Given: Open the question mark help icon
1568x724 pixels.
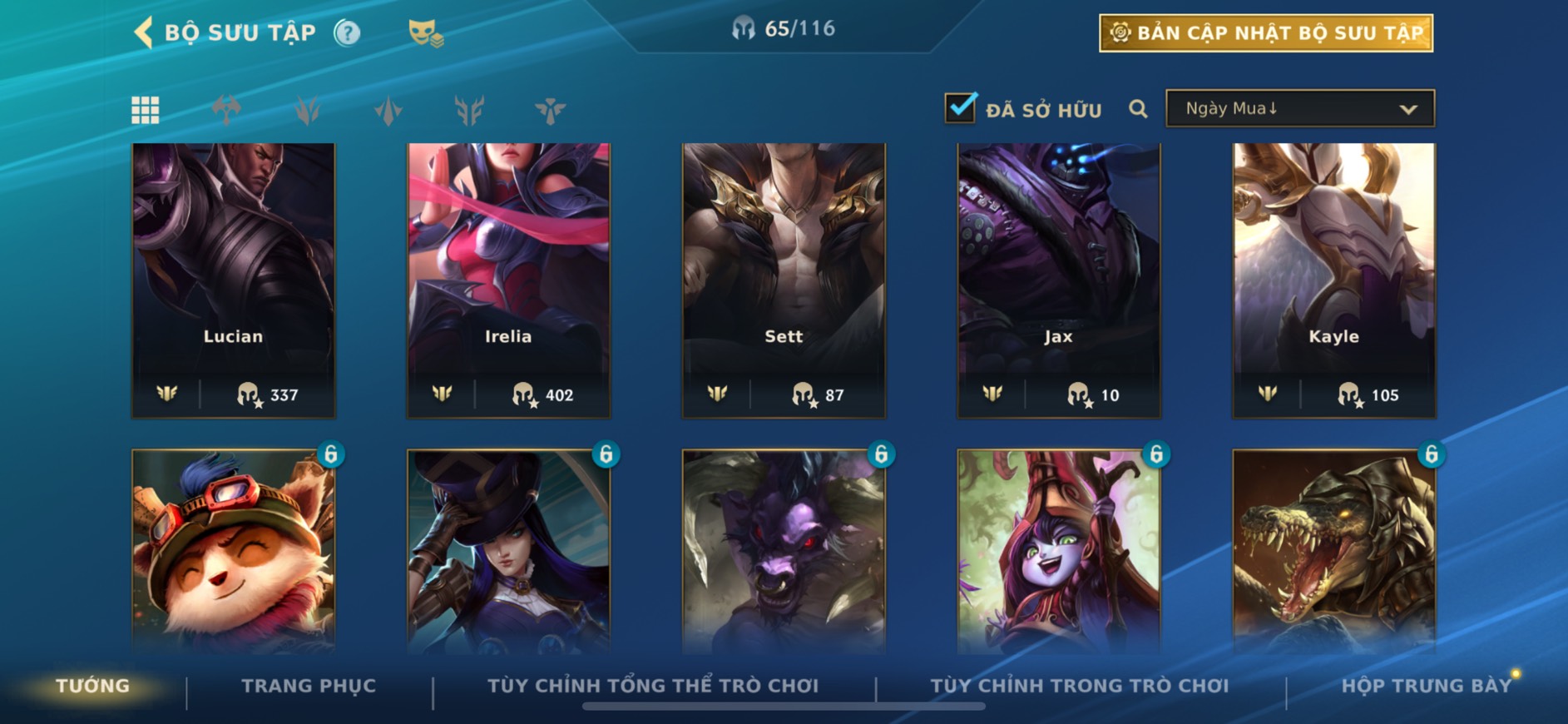Looking at the screenshot, I should [347, 33].
